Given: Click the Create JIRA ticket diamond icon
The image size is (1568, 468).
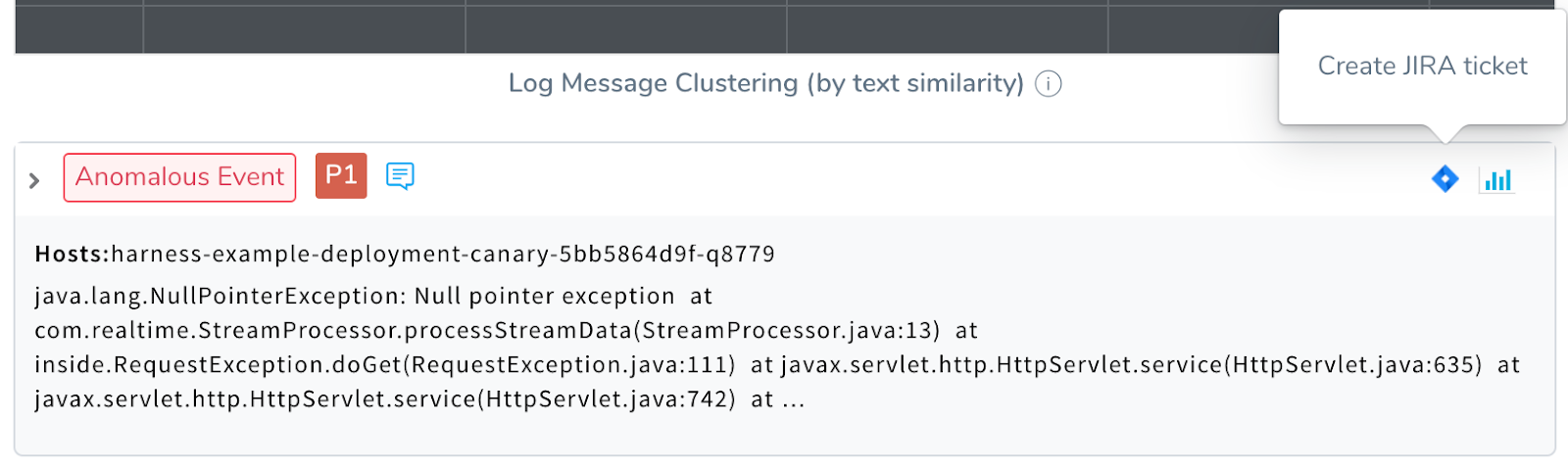Looking at the screenshot, I should click(x=1445, y=179).
